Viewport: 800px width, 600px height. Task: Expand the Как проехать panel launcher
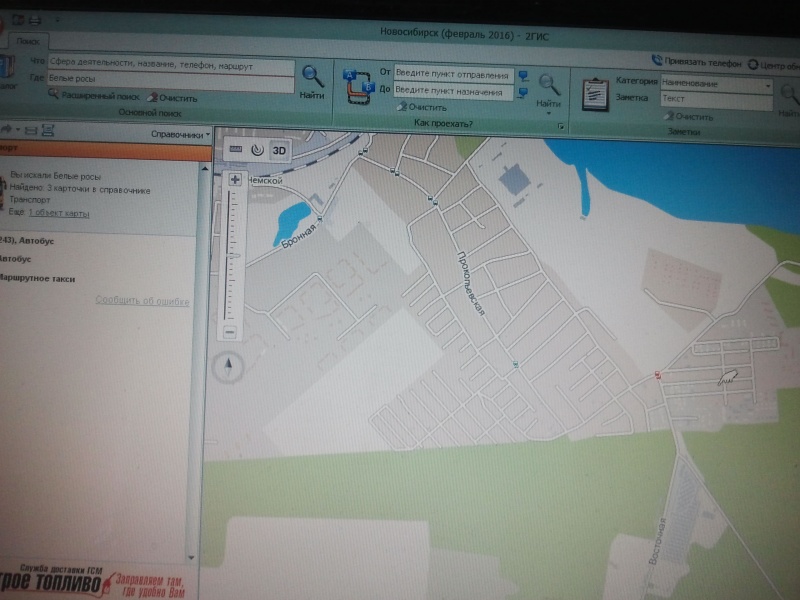(x=561, y=126)
